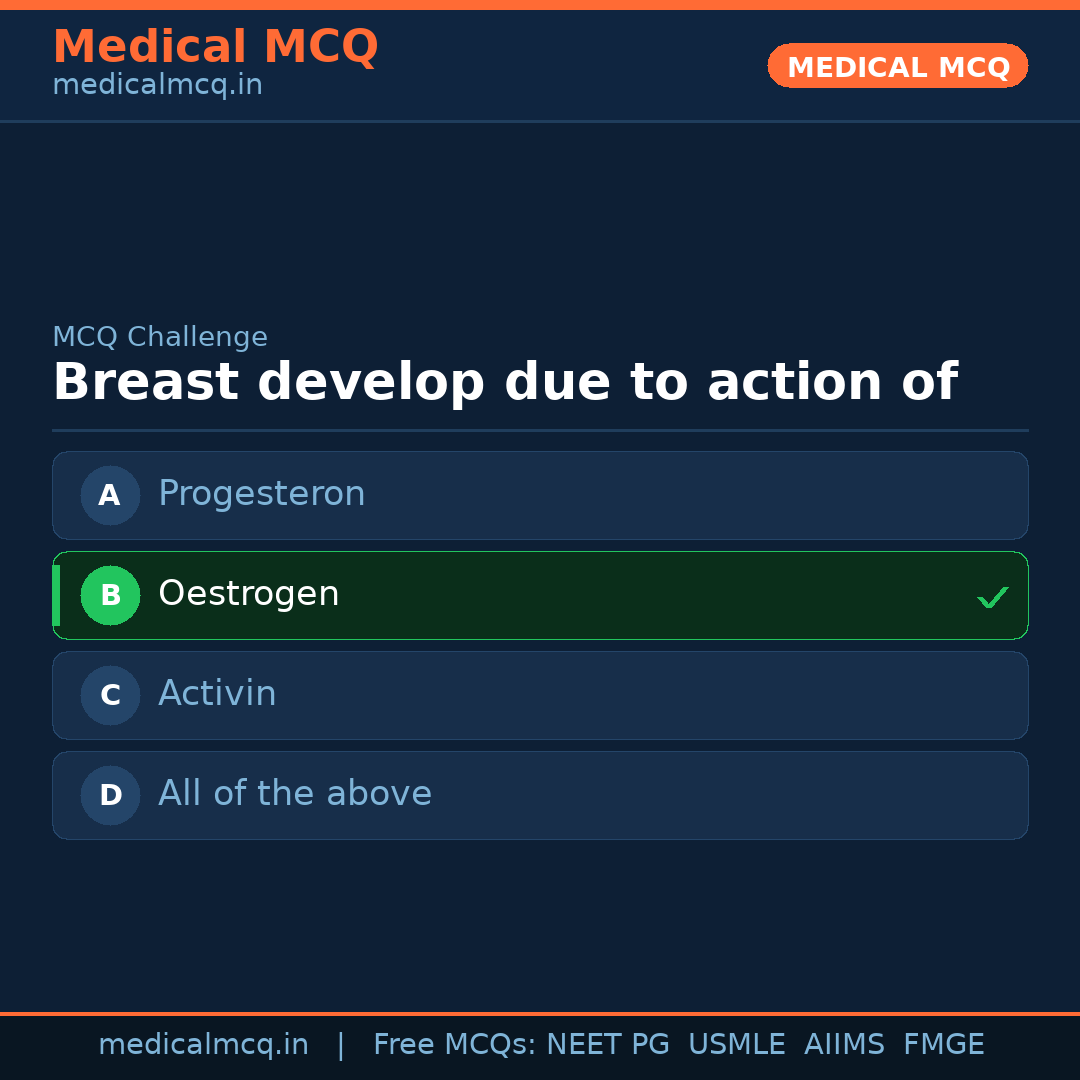Click the Medical MCQ logo text
The width and height of the screenshot is (1080, 1080).
coord(215,46)
